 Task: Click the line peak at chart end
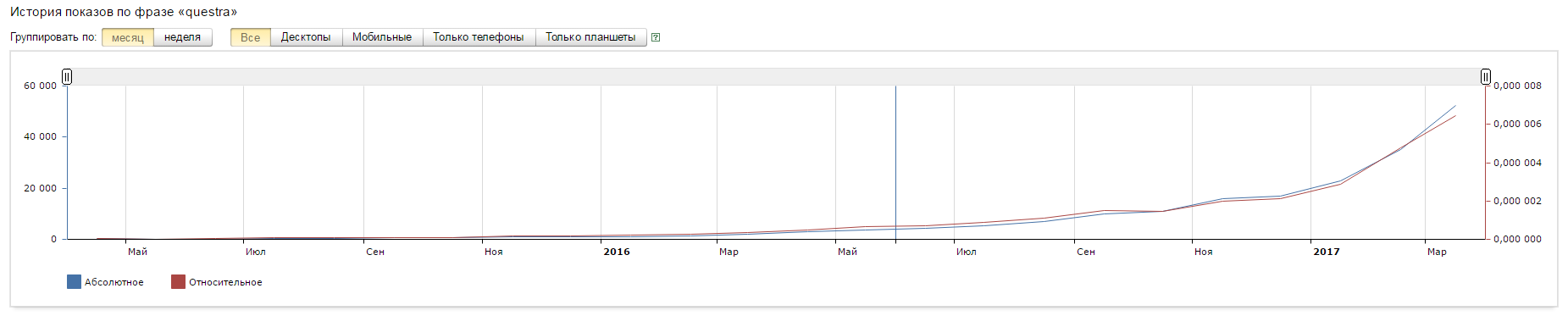(1455, 107)
